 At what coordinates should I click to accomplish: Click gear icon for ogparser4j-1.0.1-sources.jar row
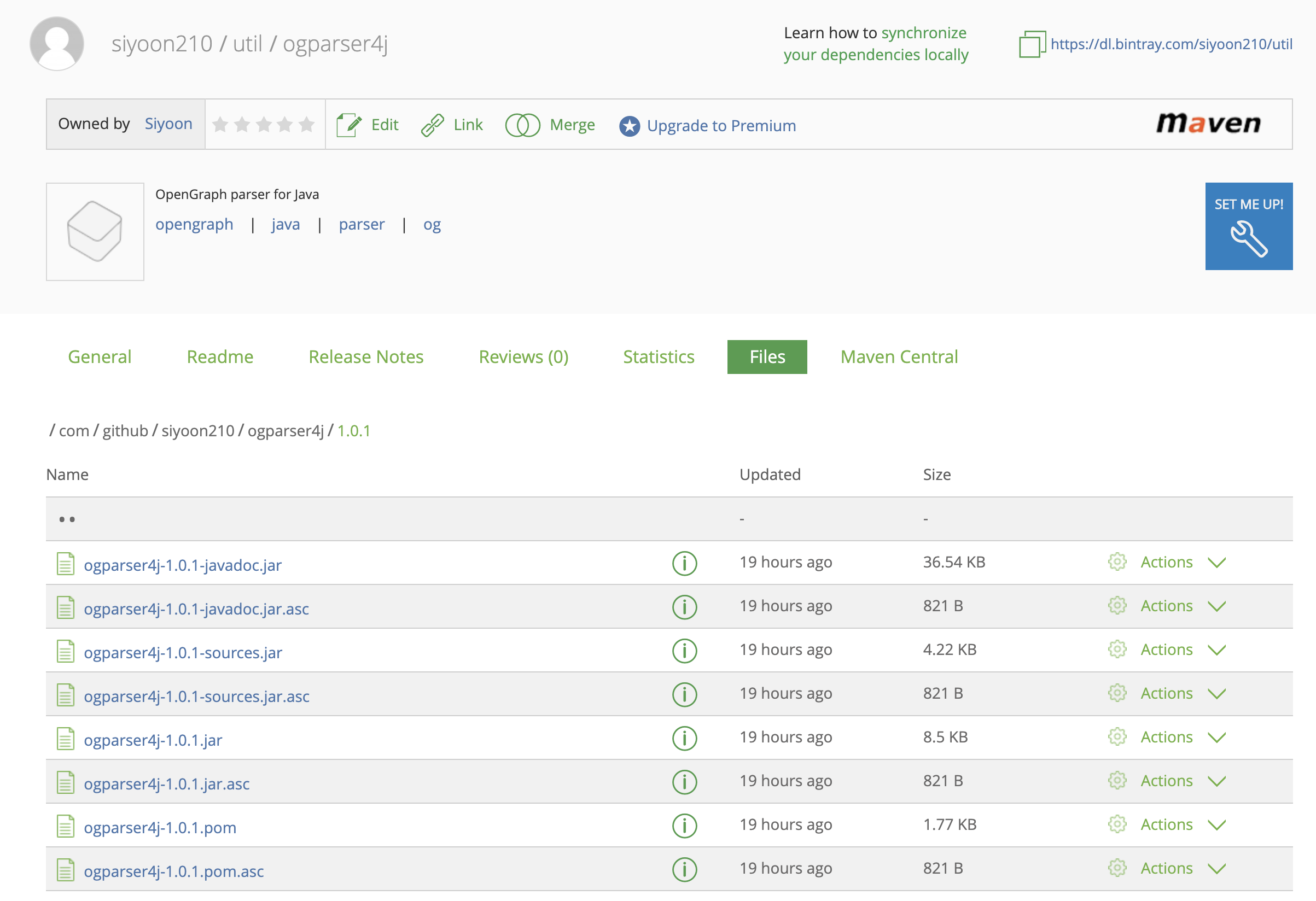point(1117,649)
